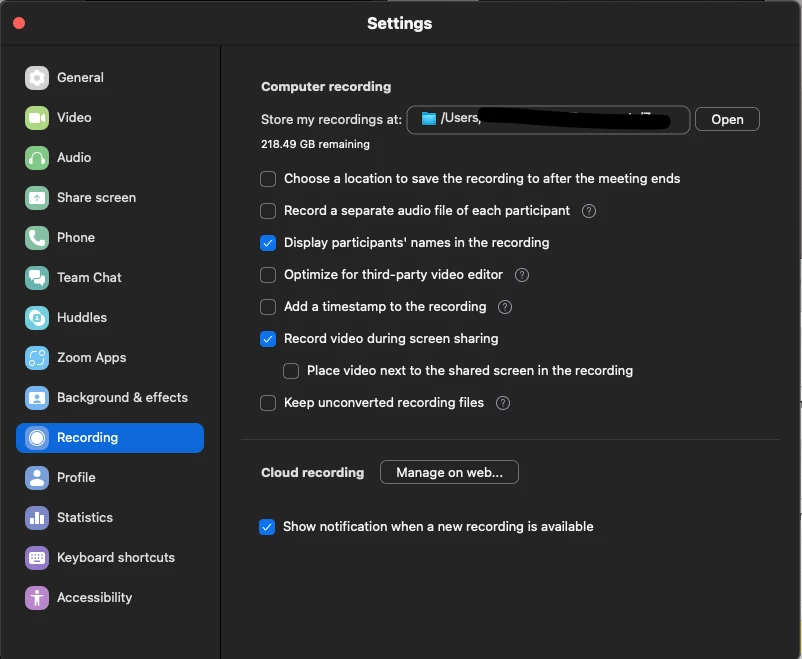Uncheck Display participants' names in the recording
The image size is (802, 659).
pos(268,243)
